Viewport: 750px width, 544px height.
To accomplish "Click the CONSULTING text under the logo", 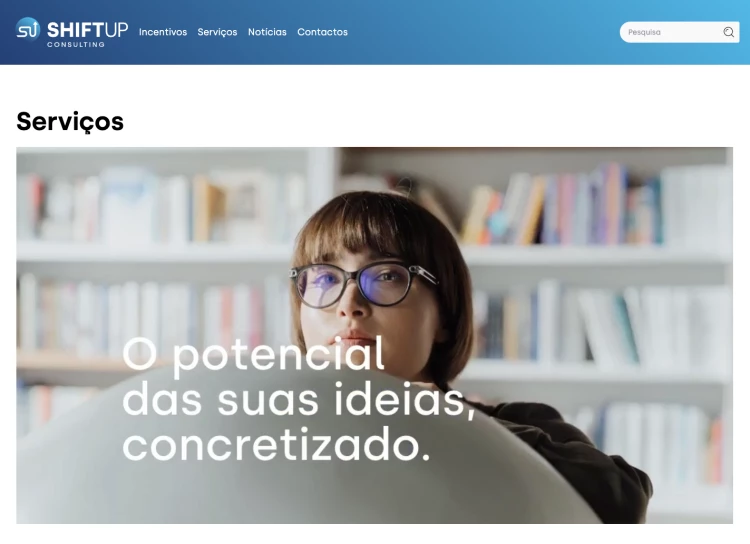I will click(x=76, y=44).
